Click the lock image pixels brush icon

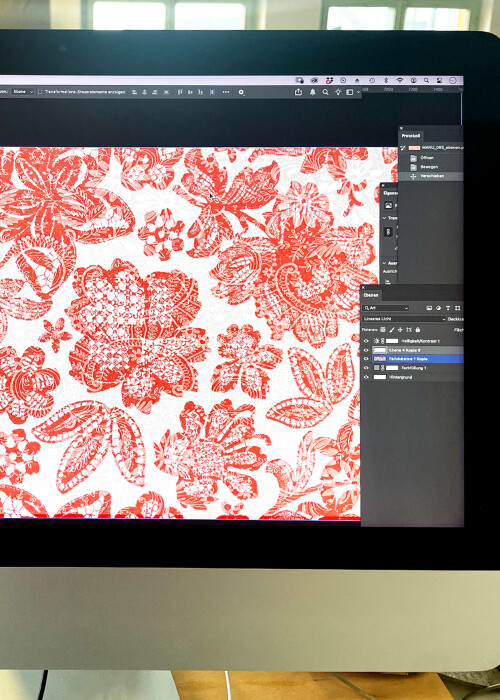(392, 330)
